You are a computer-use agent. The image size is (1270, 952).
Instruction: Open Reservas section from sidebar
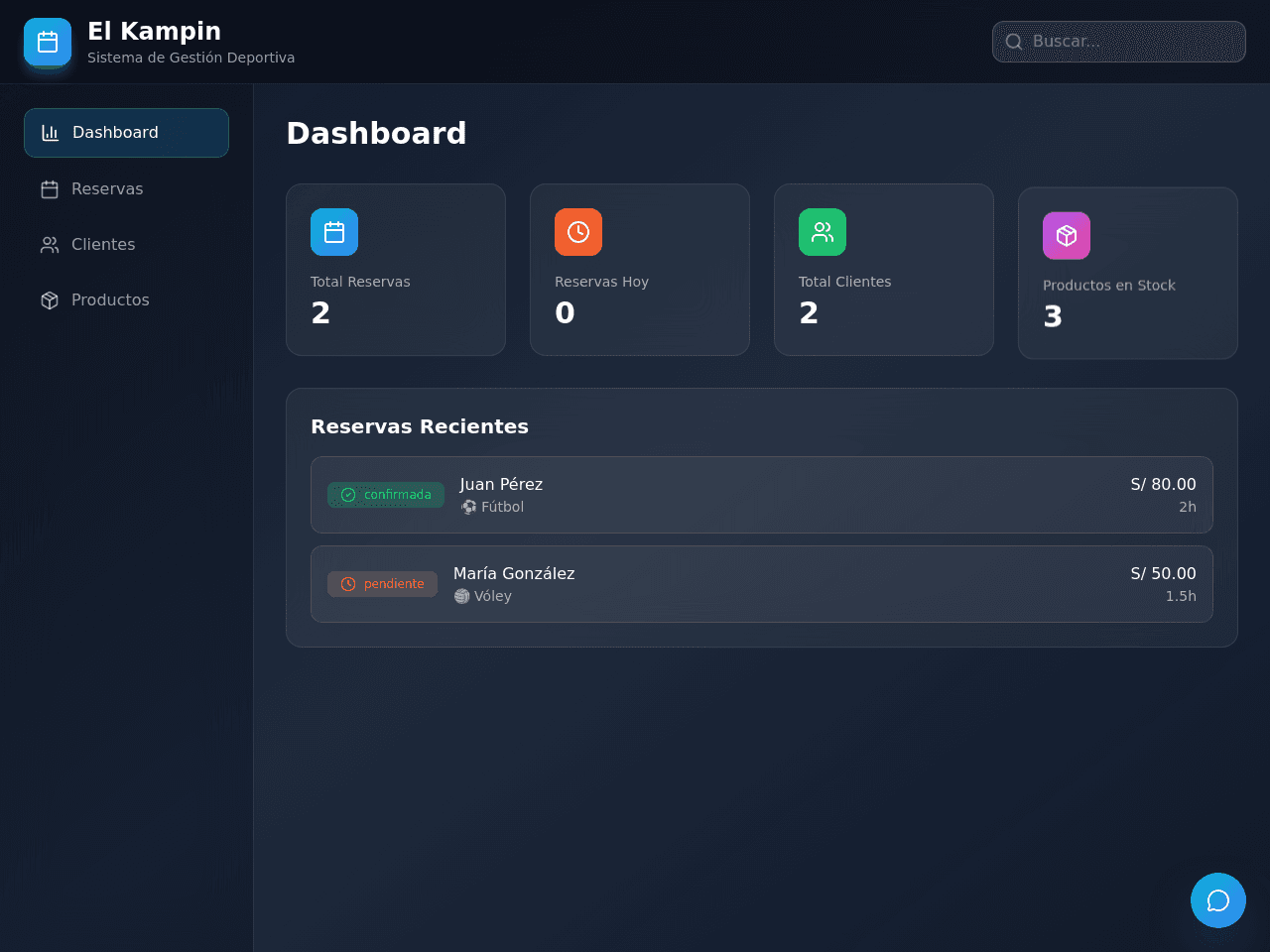[x=127, y=189]
